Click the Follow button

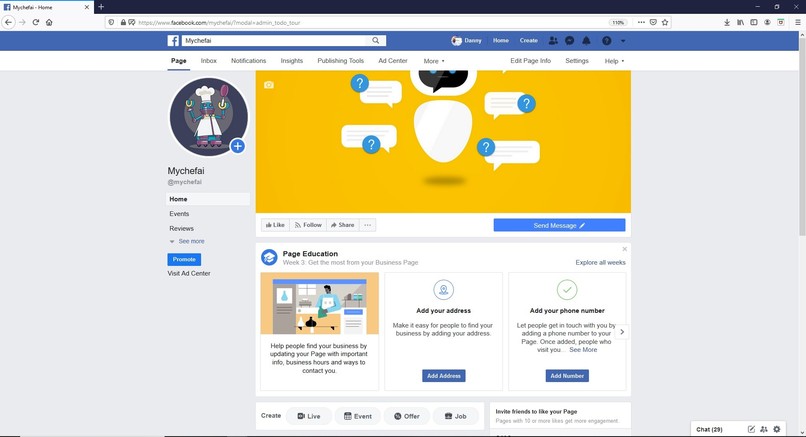(308, 225)
